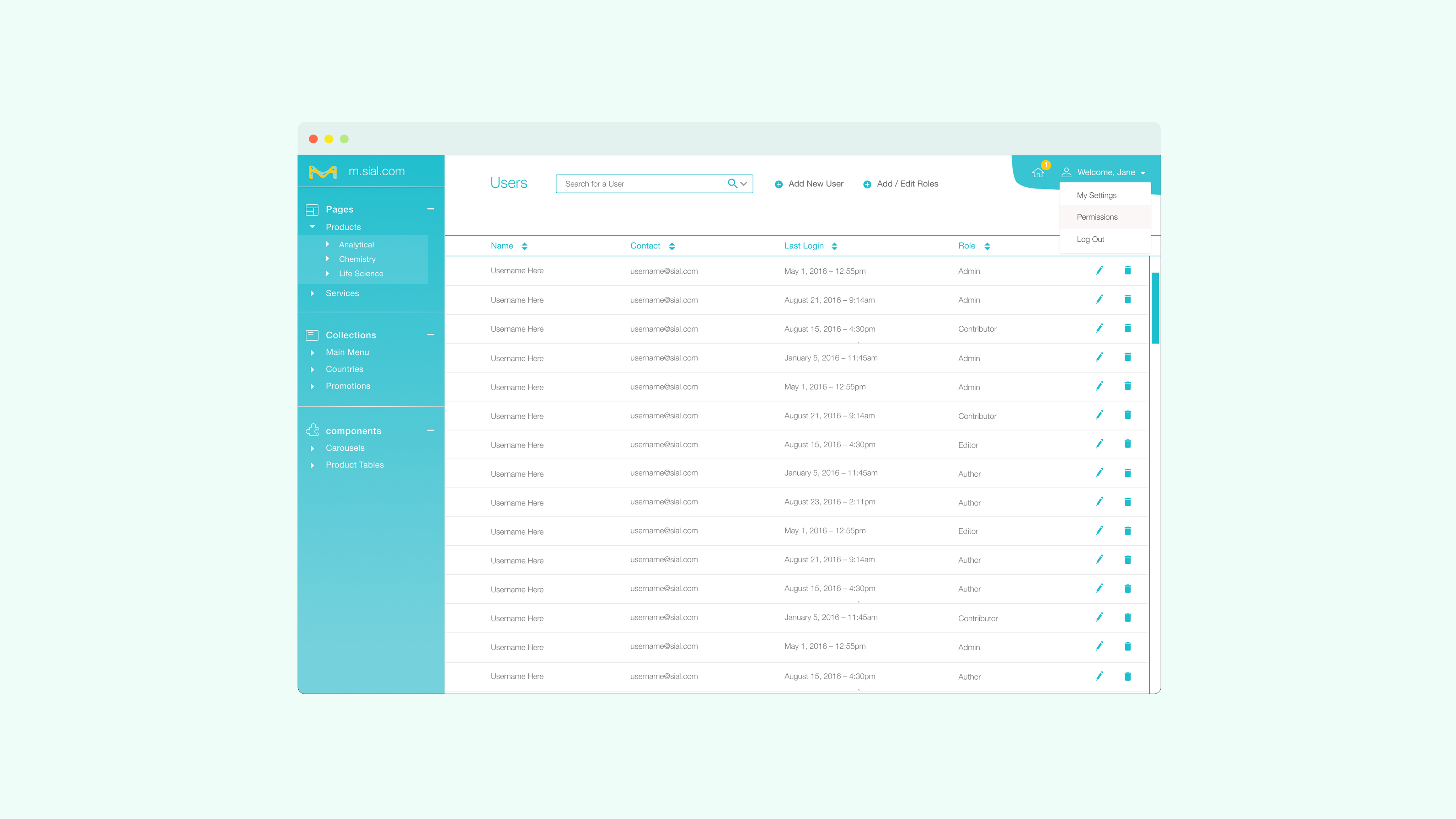Click the yellow window minimize dot

329,139
